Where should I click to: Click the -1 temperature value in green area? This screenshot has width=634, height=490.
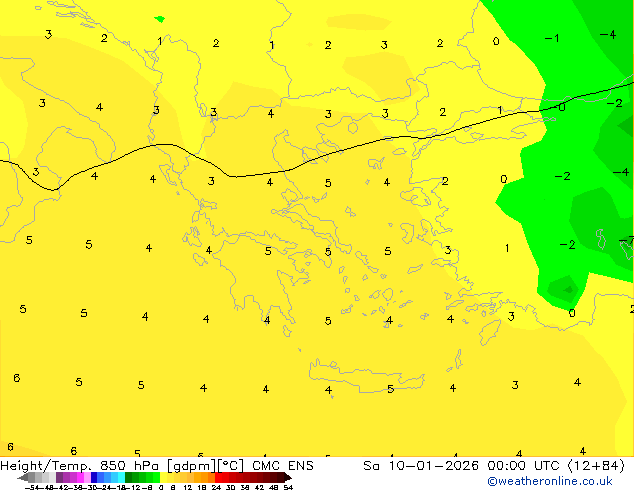click(x=551, y=38)
